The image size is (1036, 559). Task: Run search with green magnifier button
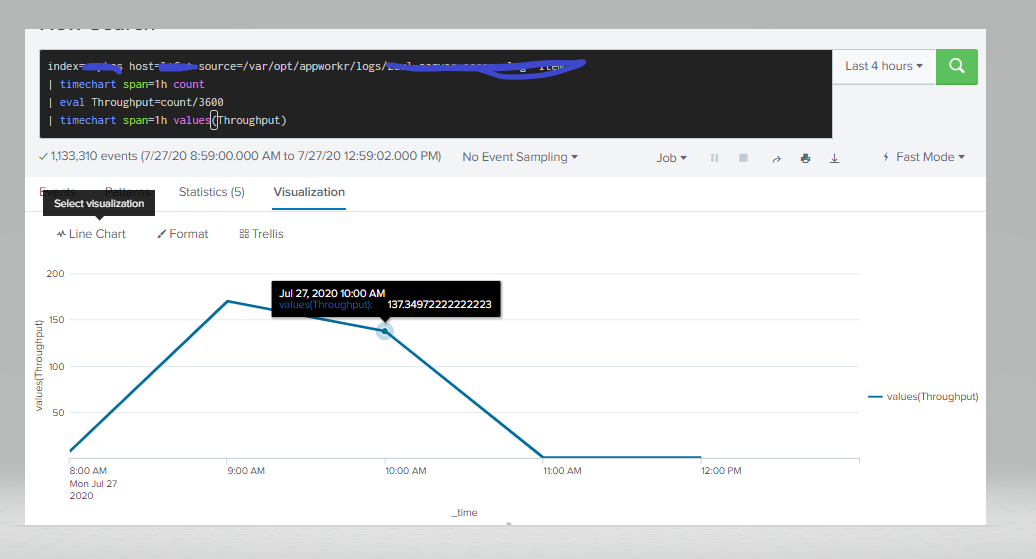click(x=957, y=67)
